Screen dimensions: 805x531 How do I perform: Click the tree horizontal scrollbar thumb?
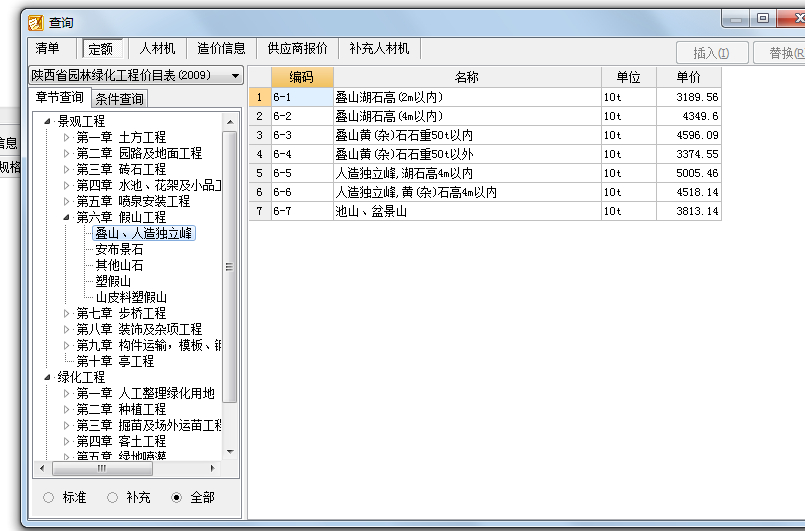[102, 468]
